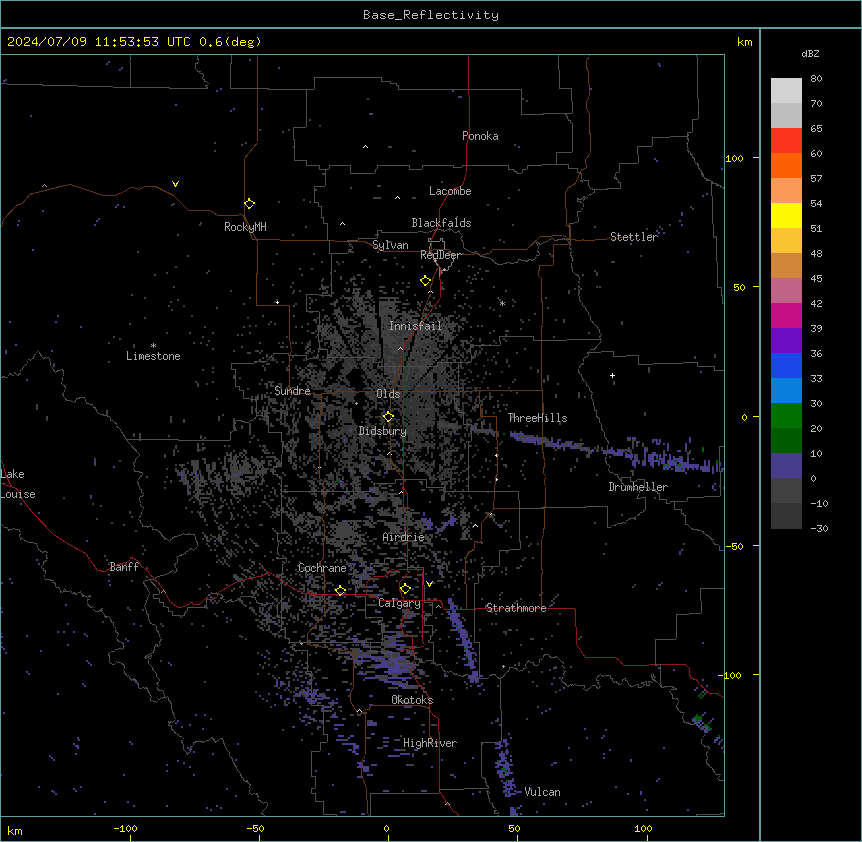Click the Didsbury town label
Viewport: 862px width, 842px height.
[383, 431]
